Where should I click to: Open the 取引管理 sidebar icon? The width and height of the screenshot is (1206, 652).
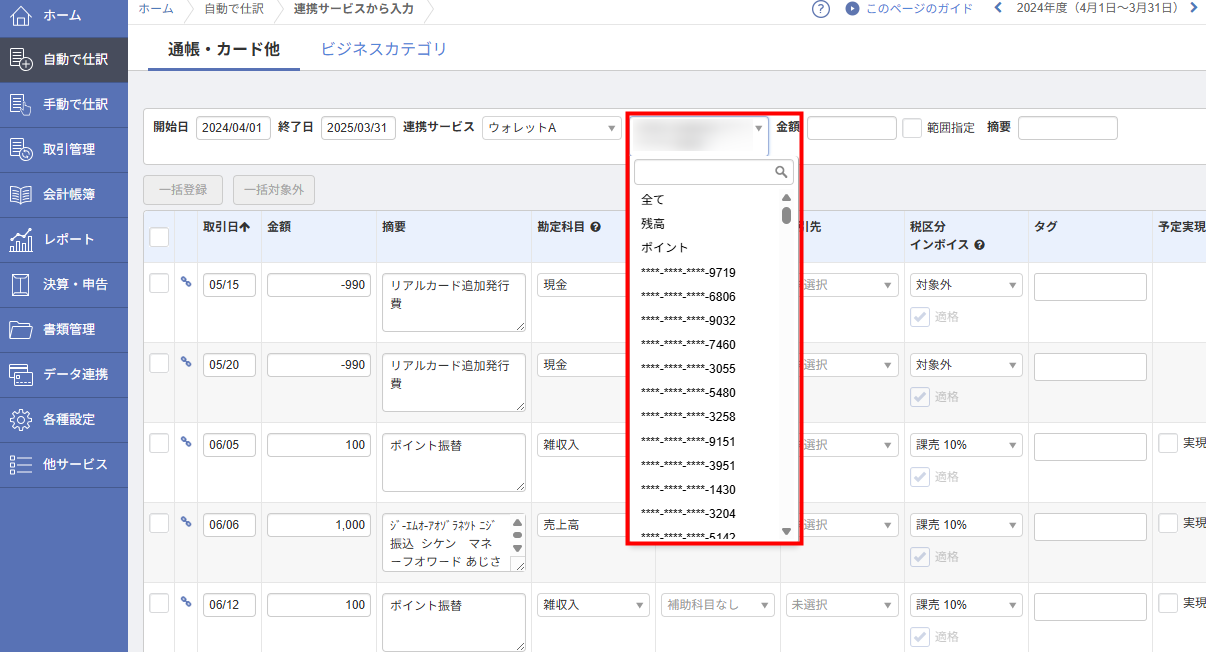point(21,149)
